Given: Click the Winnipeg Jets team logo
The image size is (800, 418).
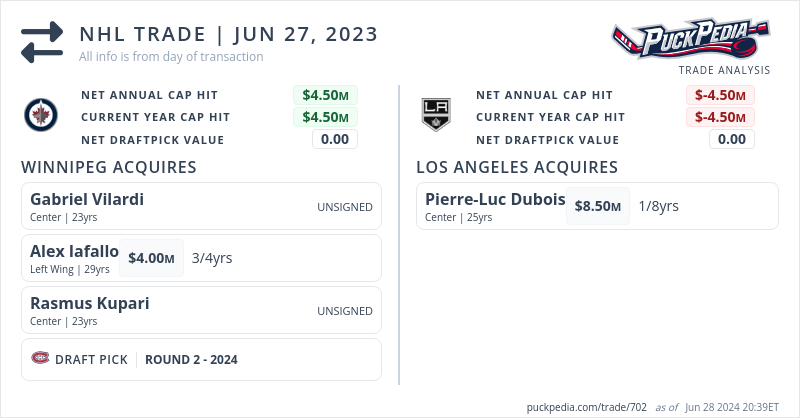Looking at the screenshot, I should (x=41, y=117).
